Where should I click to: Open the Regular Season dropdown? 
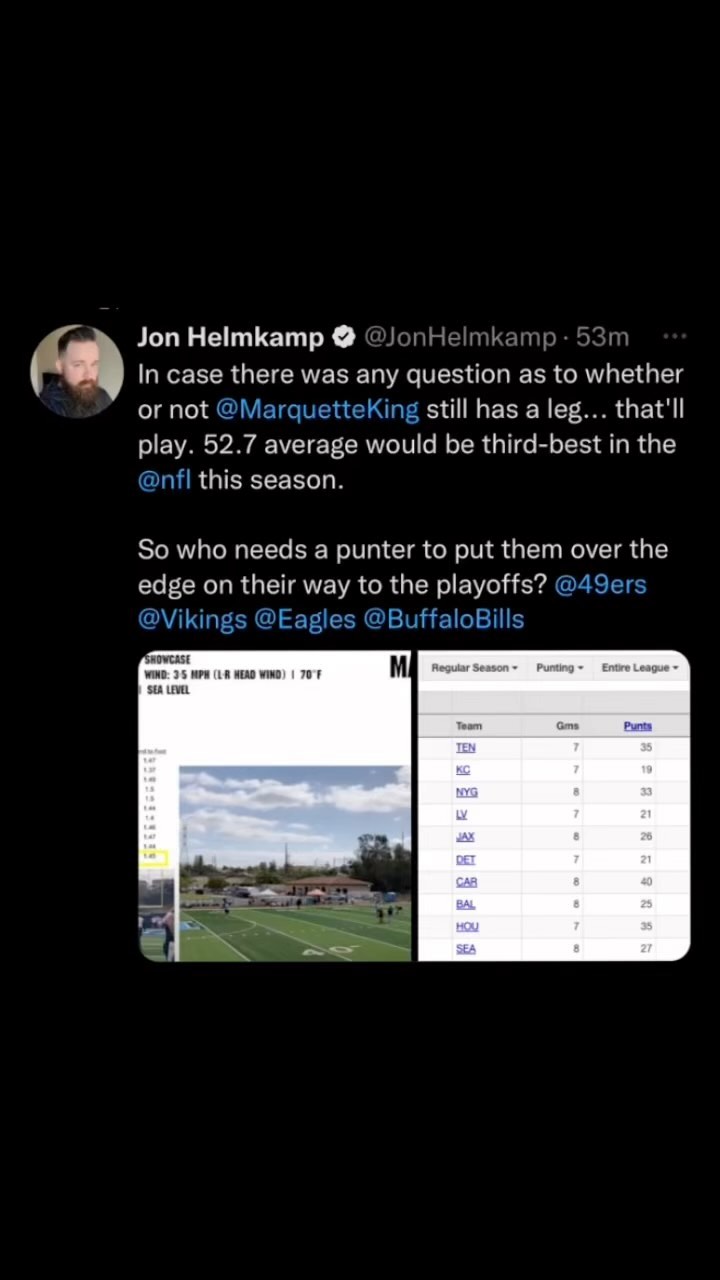474,668
